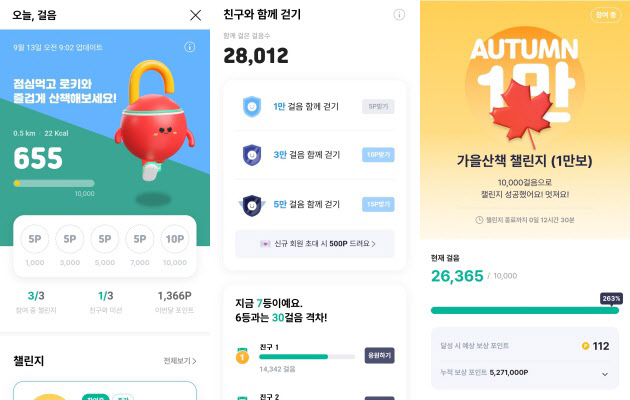630x400 pixels.
Task: Open info icon beside 친구와 함께 걷기 title
Action: (x=399, y=15)
